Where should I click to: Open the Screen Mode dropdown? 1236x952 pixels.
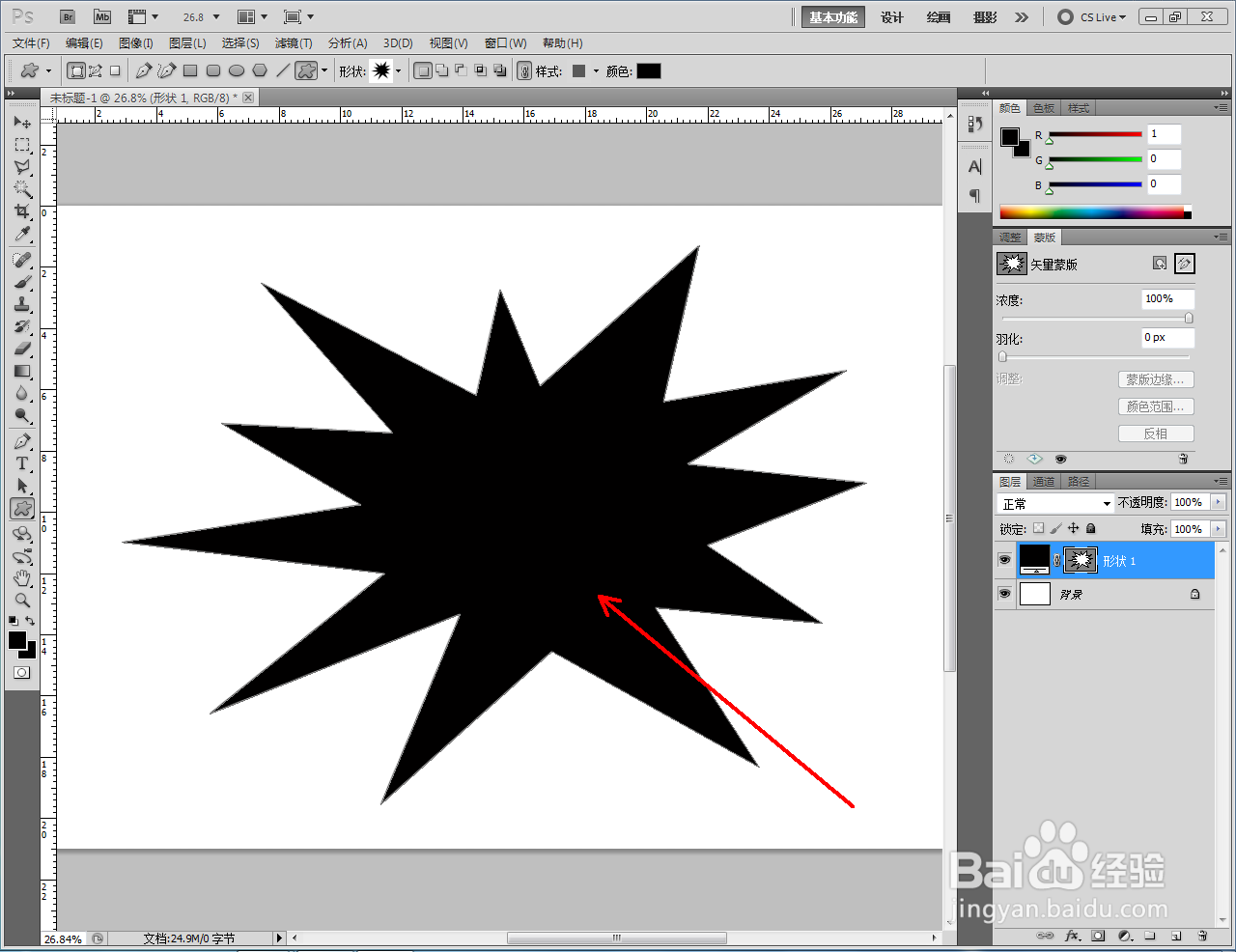299,16
